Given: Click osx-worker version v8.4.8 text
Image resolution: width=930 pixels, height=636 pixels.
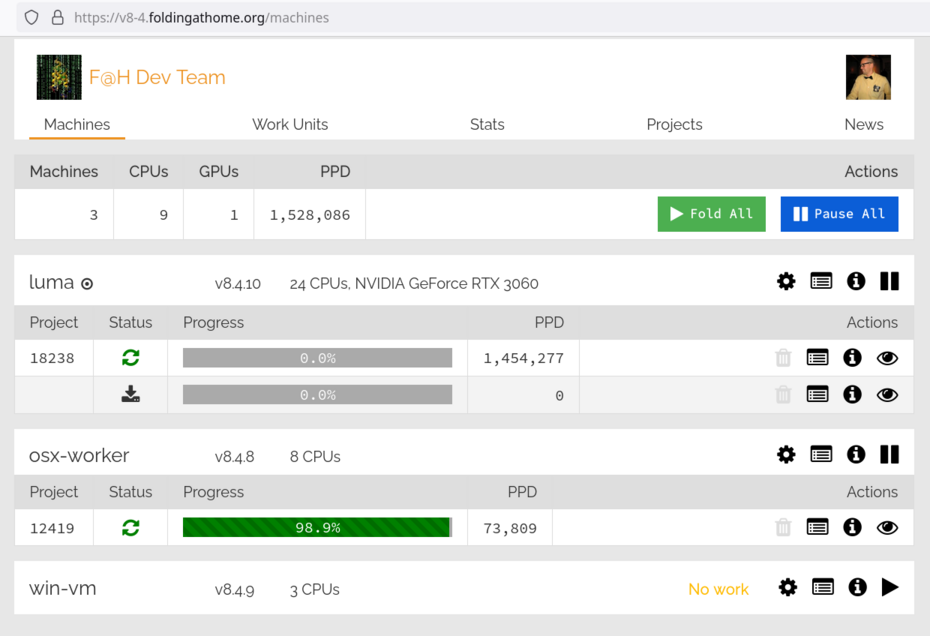Looking at the screenshot, I should click(234, 457).
